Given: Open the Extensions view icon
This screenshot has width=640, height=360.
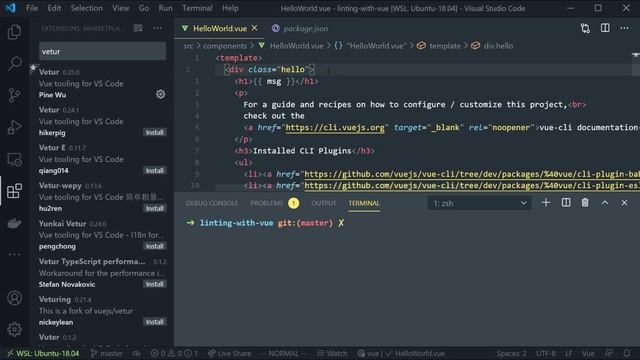Looking at the screenshot, I should pos(14,191).
